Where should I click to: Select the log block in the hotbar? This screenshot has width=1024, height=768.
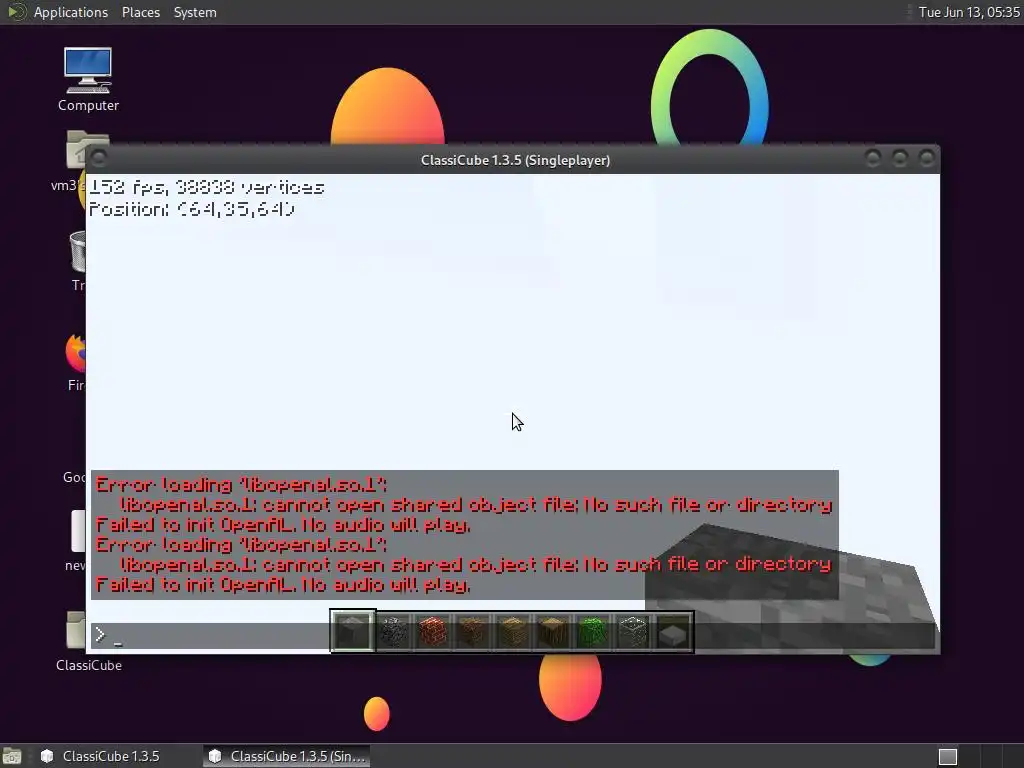[x=552, y=632]
